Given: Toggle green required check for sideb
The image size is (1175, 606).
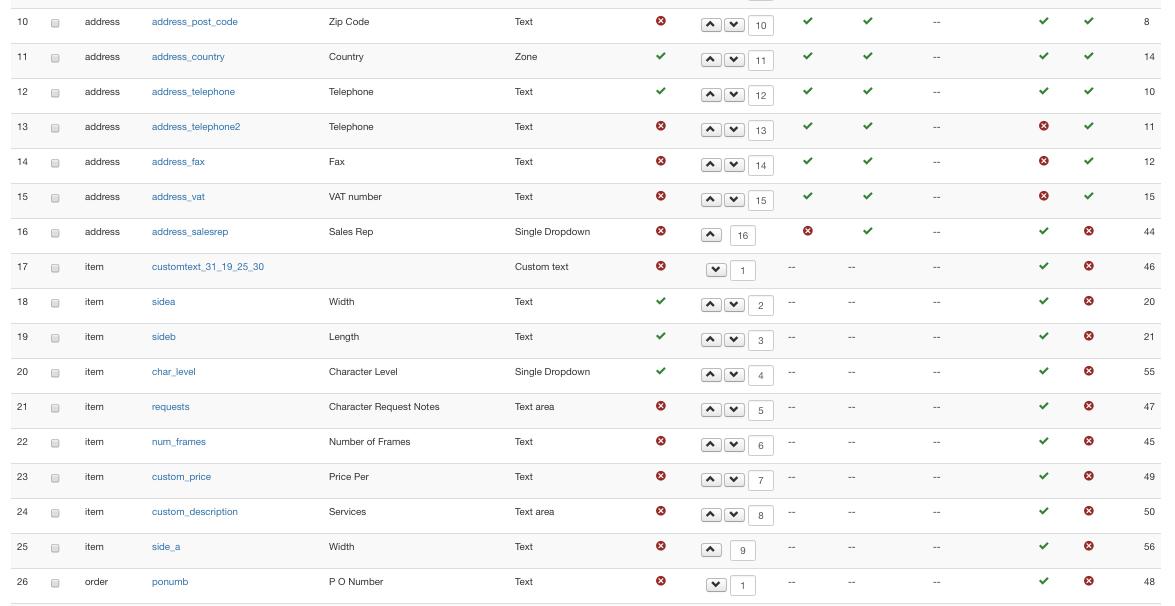Looking at the screenshot, I should tap(660, 336).
